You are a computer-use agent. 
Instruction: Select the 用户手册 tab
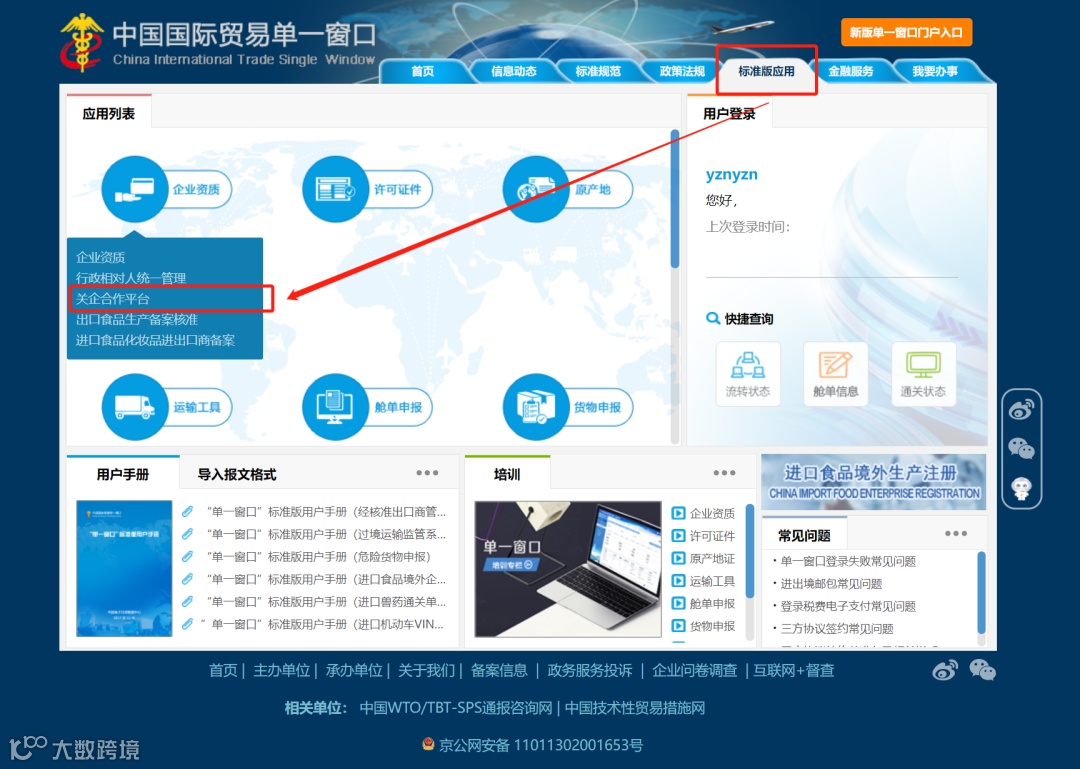123,474
